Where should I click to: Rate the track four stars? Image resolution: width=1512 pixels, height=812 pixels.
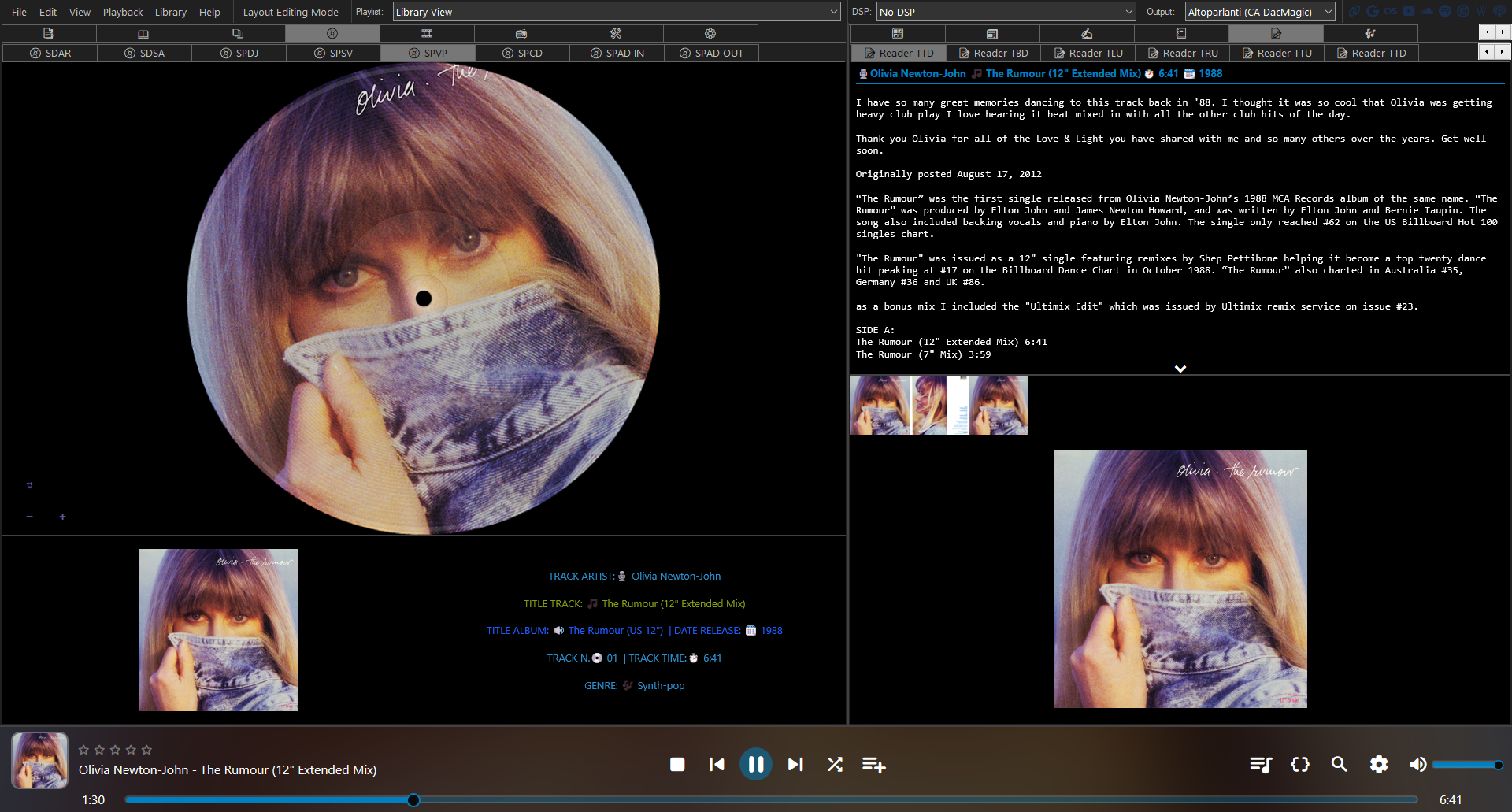coord(131,750)
